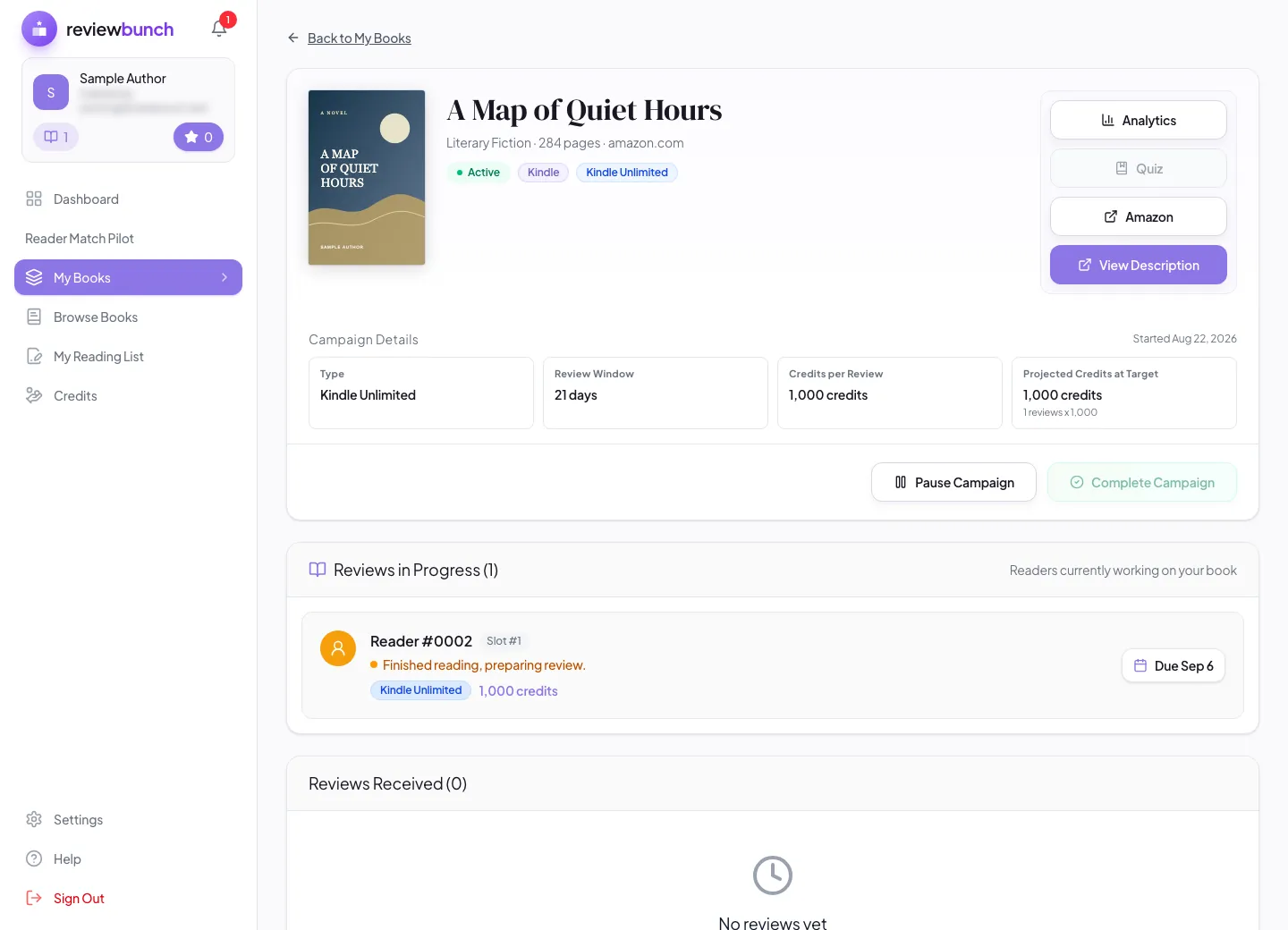Screen dimensions: 1288x930
Task: Click the Type Kindle Unlimited card
Action: [x=421, y=393]
